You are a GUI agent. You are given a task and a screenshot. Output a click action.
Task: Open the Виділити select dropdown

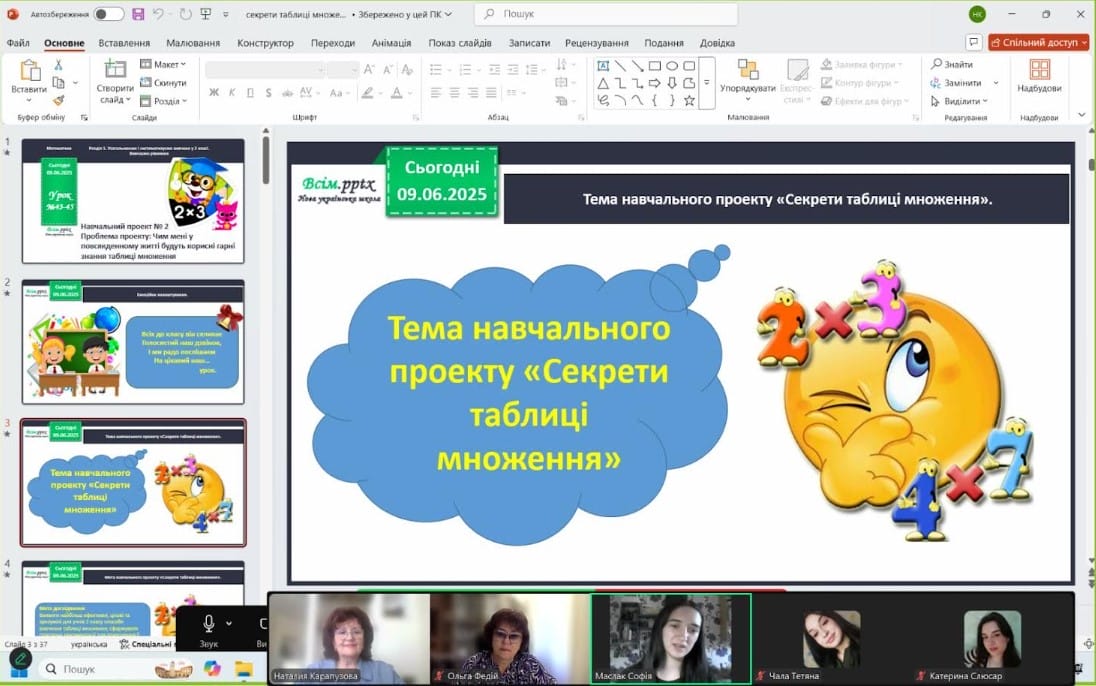[959, 101]
